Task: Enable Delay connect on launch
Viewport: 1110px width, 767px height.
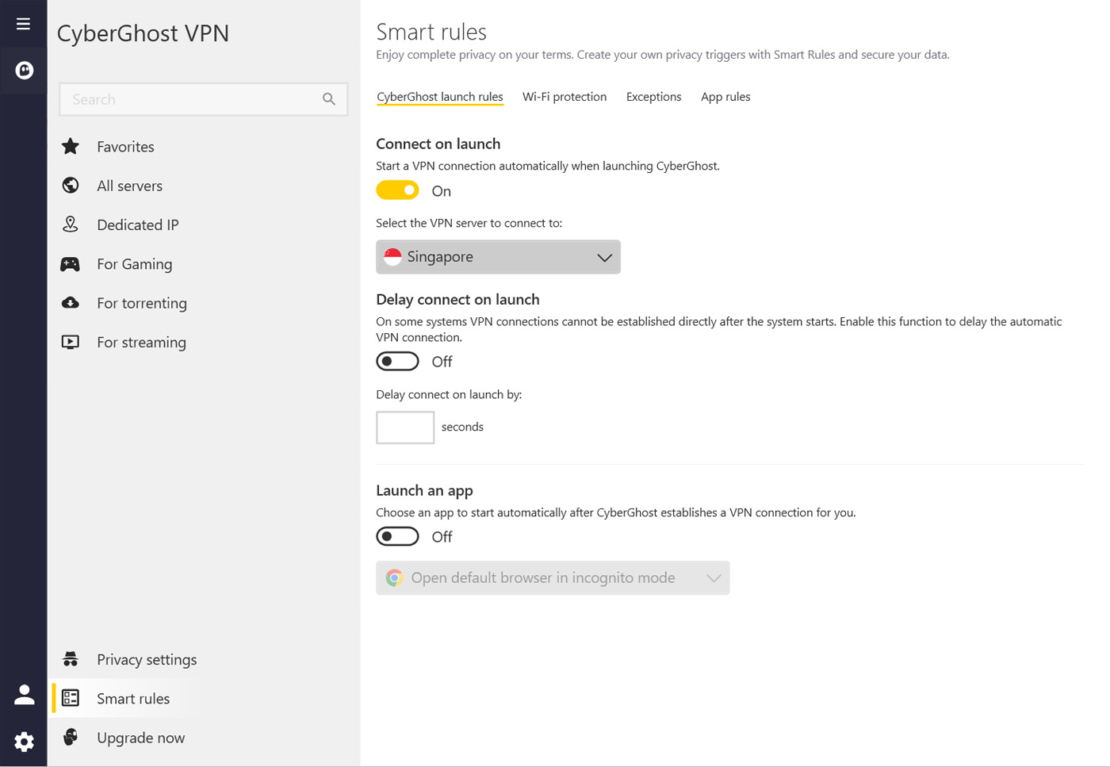Action: pos(397,361)
